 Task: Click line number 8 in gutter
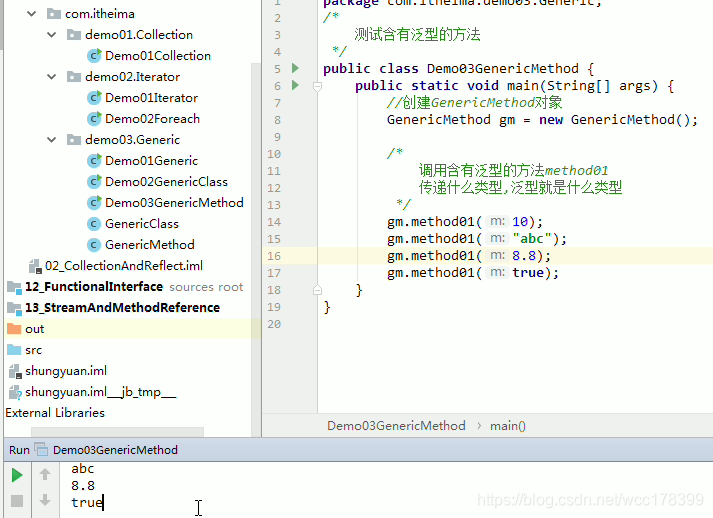pos(277,120)
